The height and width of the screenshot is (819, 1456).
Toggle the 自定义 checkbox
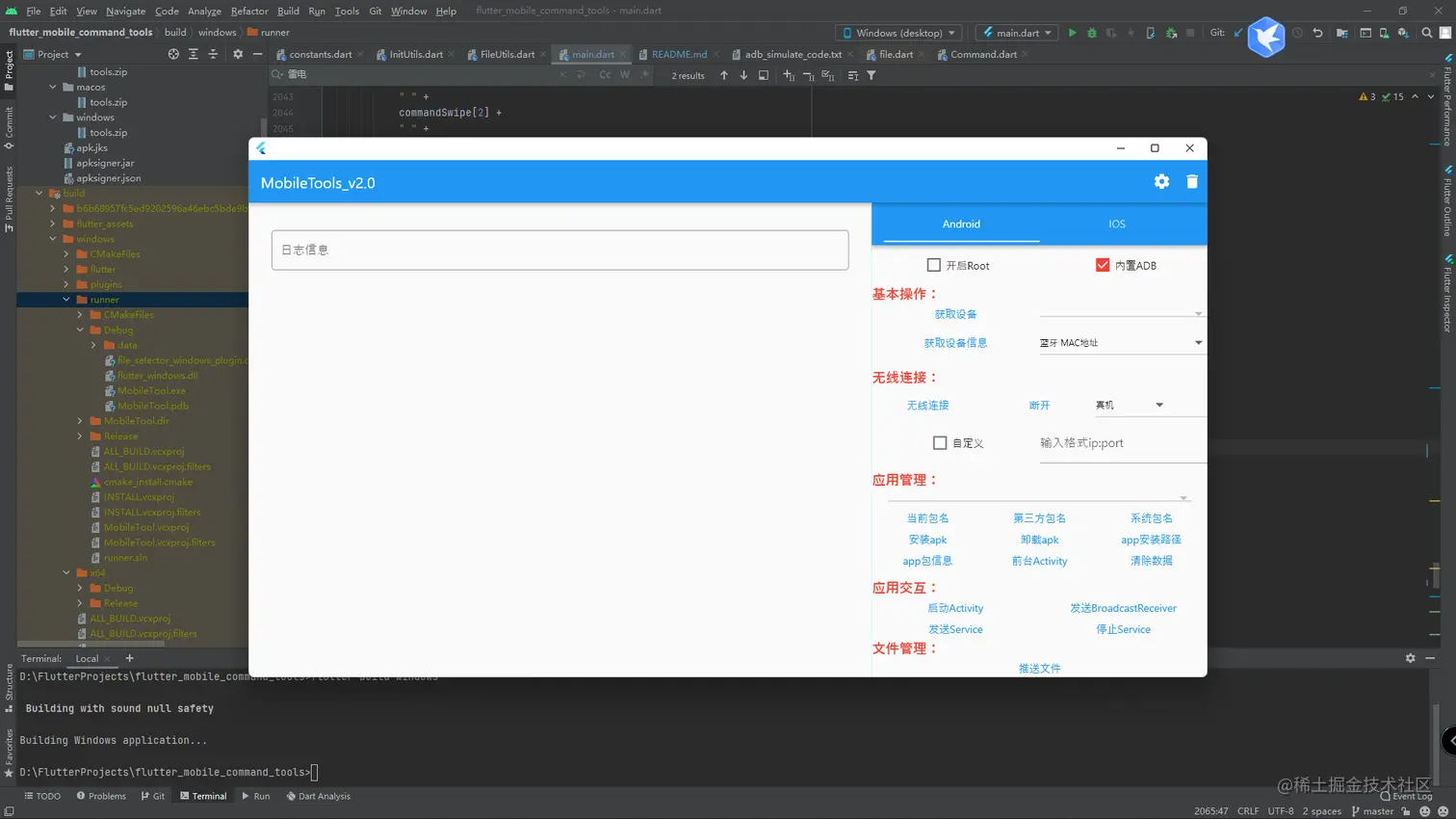940,443
